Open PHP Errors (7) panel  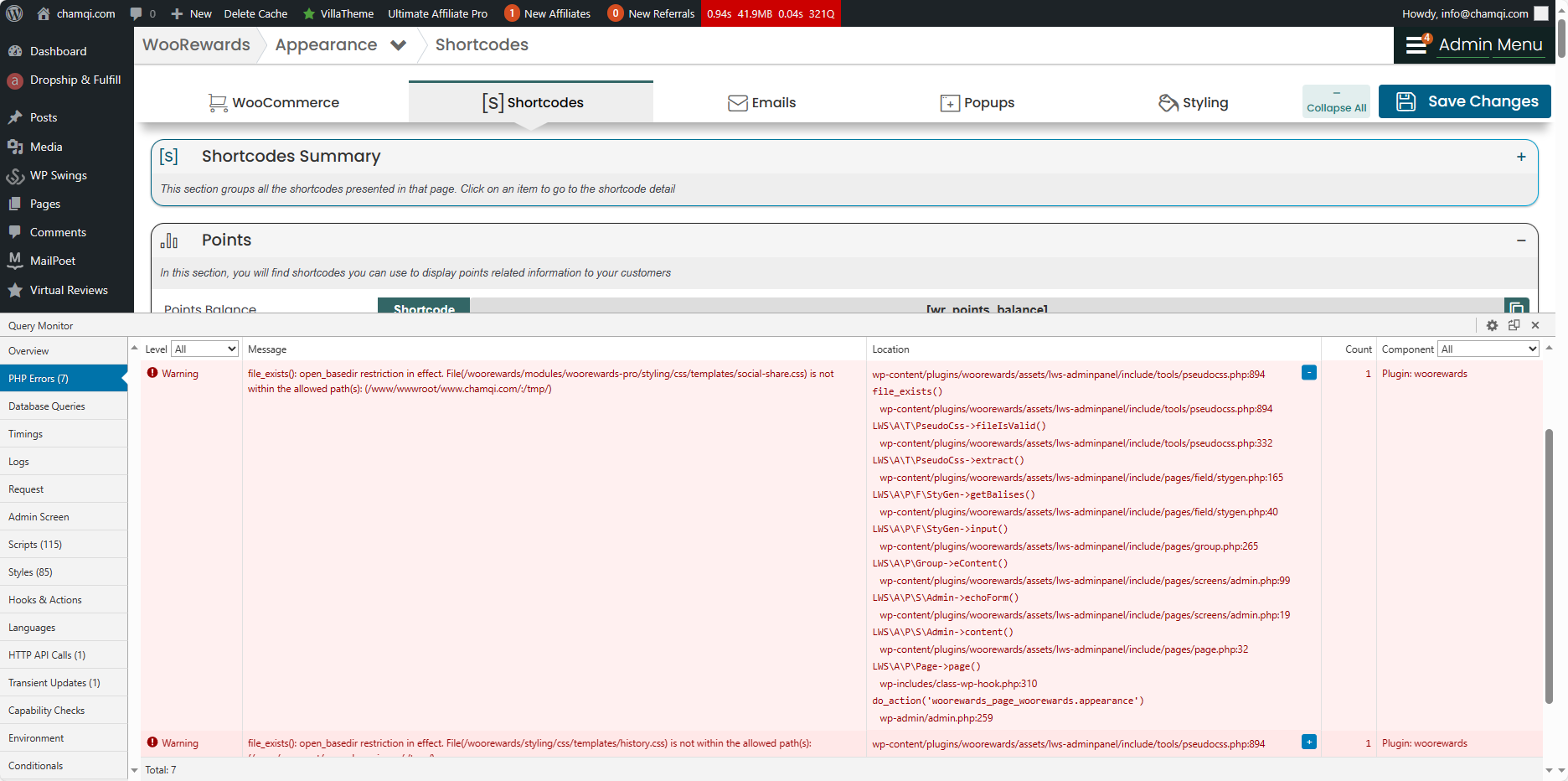(64, 378)
